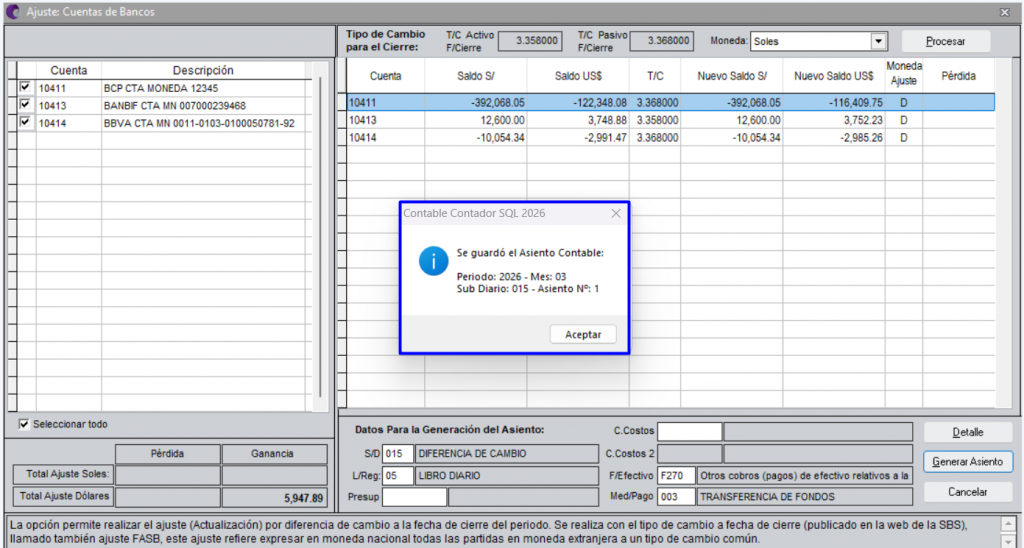The height and width of the screenshot is (548, 1024).
Task: Click the T/C column header
Action: (655, 76)
